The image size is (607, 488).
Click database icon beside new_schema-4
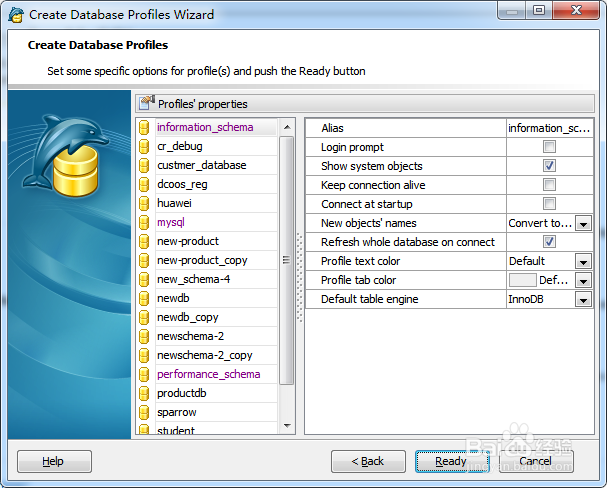coord(144,279)
